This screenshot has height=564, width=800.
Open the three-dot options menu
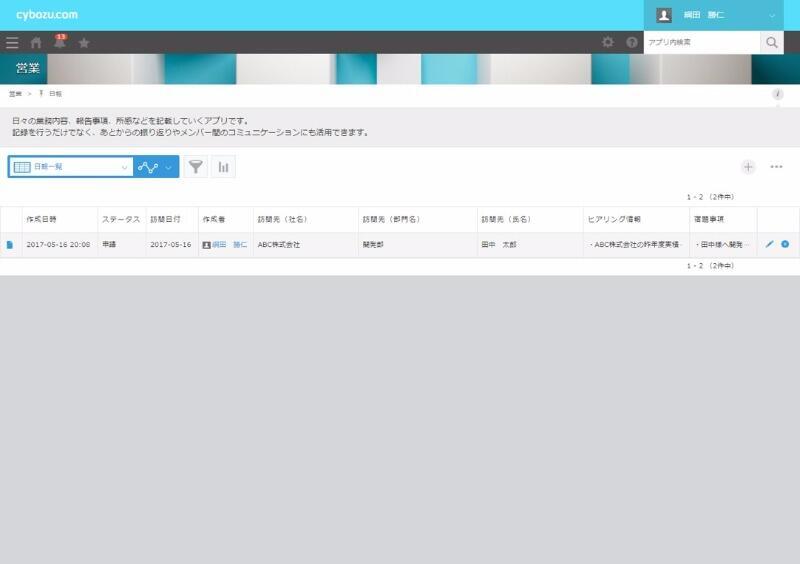pyautogui.click(x=776, y=167)
